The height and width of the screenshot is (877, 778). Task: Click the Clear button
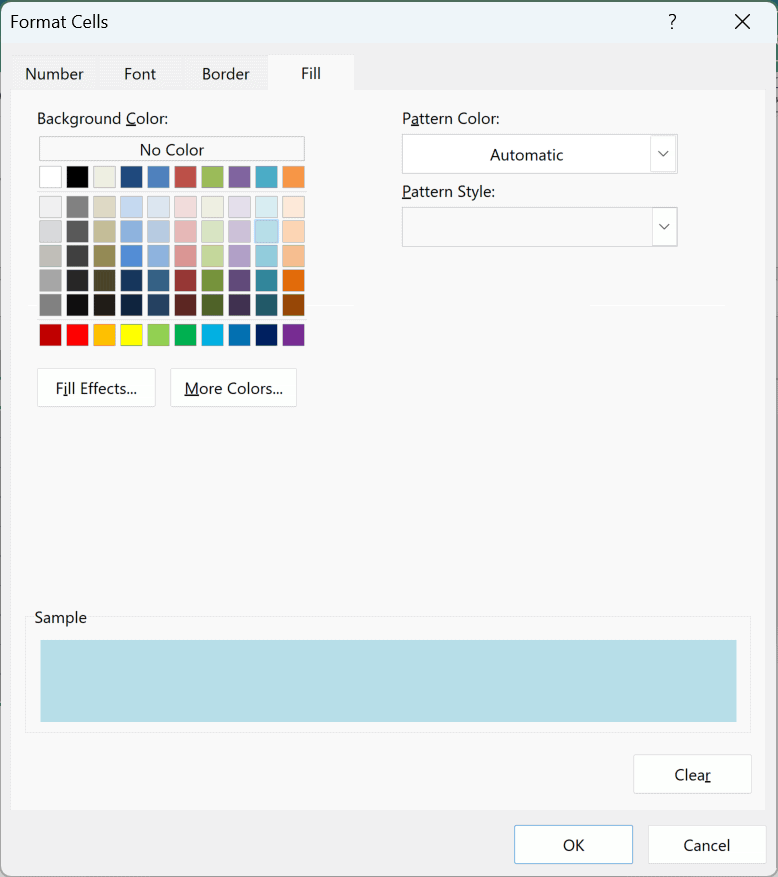click(692, 774)
